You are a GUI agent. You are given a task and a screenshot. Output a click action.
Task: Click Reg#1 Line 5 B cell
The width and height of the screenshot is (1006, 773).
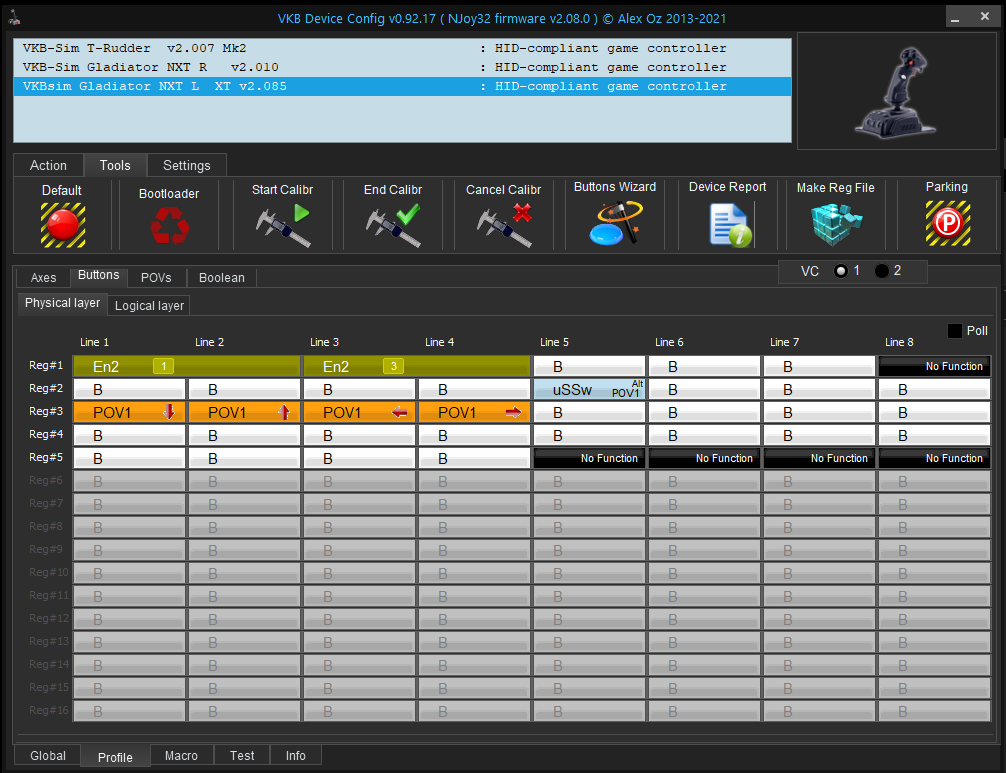click(590, 366)
